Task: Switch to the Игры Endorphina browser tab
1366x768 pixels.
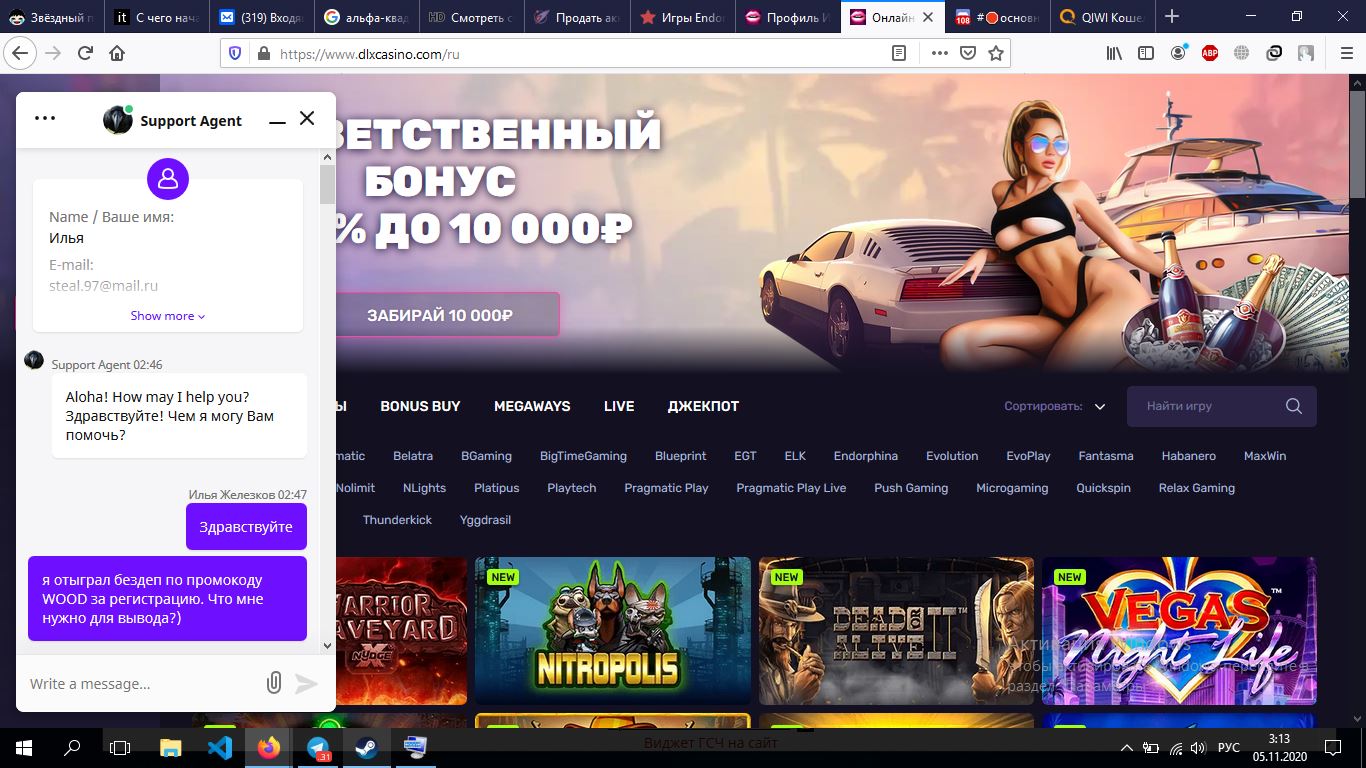Action: point(684,17)
